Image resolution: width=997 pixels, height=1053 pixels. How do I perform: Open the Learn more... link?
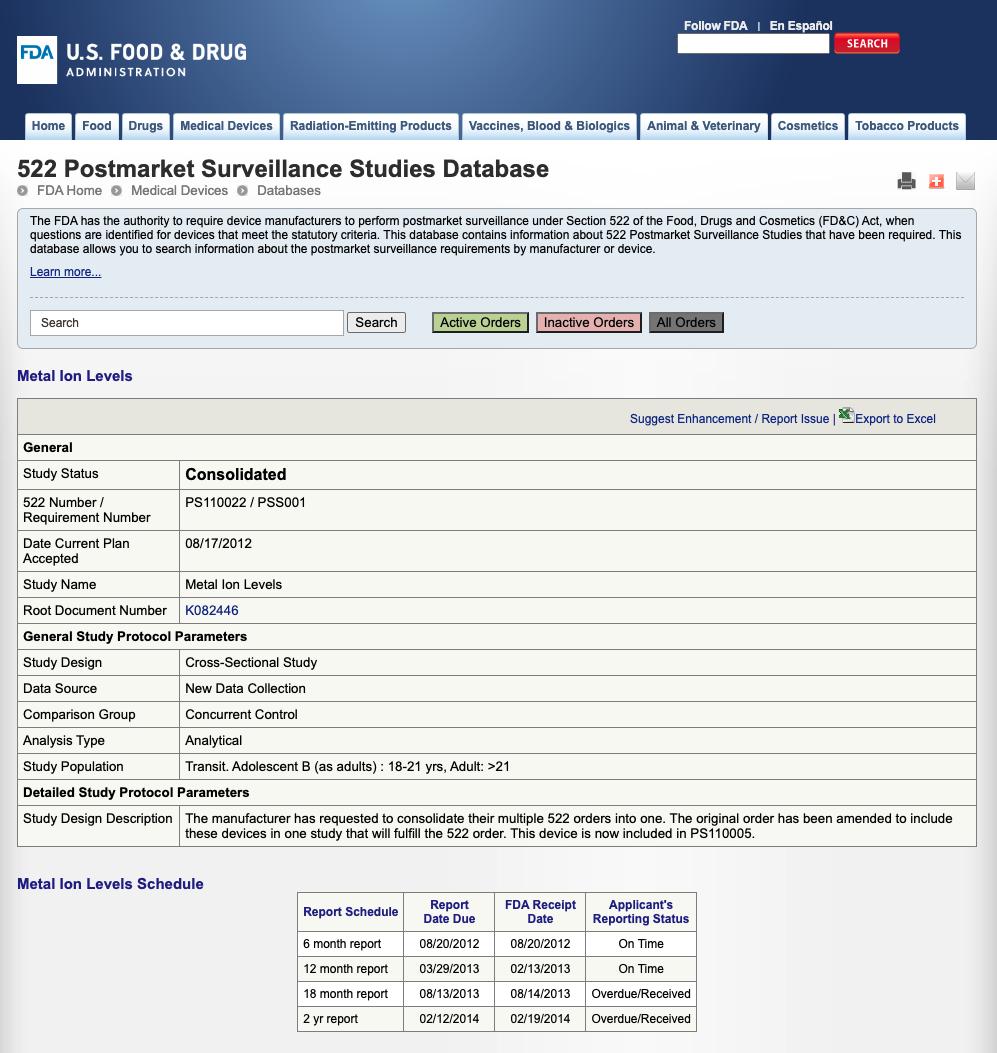point(65,272)
